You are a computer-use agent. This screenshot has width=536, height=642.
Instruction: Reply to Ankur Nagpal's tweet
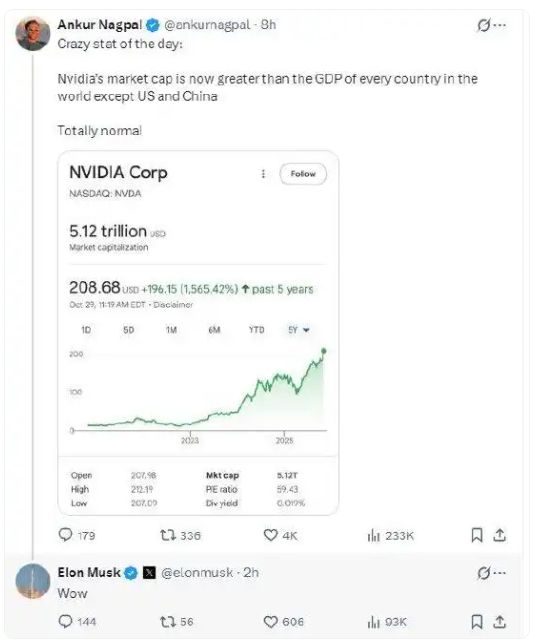coord(66,535)
